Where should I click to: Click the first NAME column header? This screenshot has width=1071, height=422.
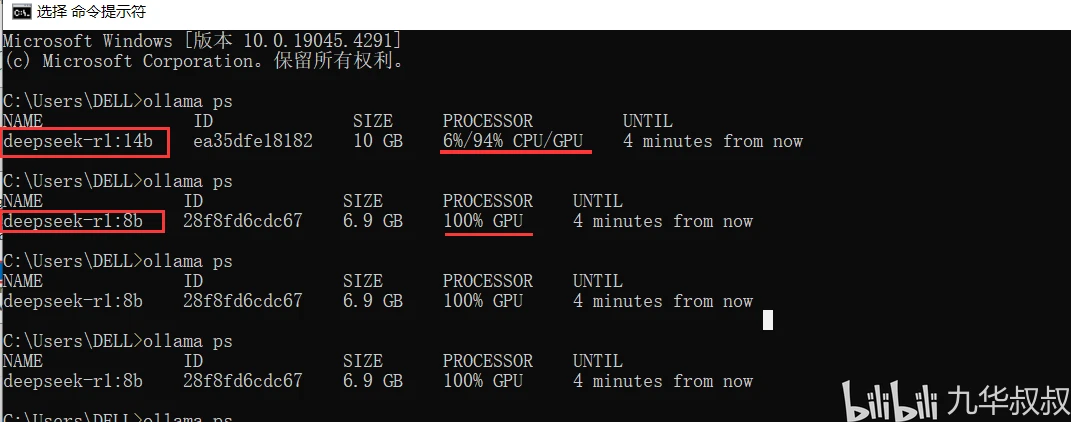click(23, 121)
